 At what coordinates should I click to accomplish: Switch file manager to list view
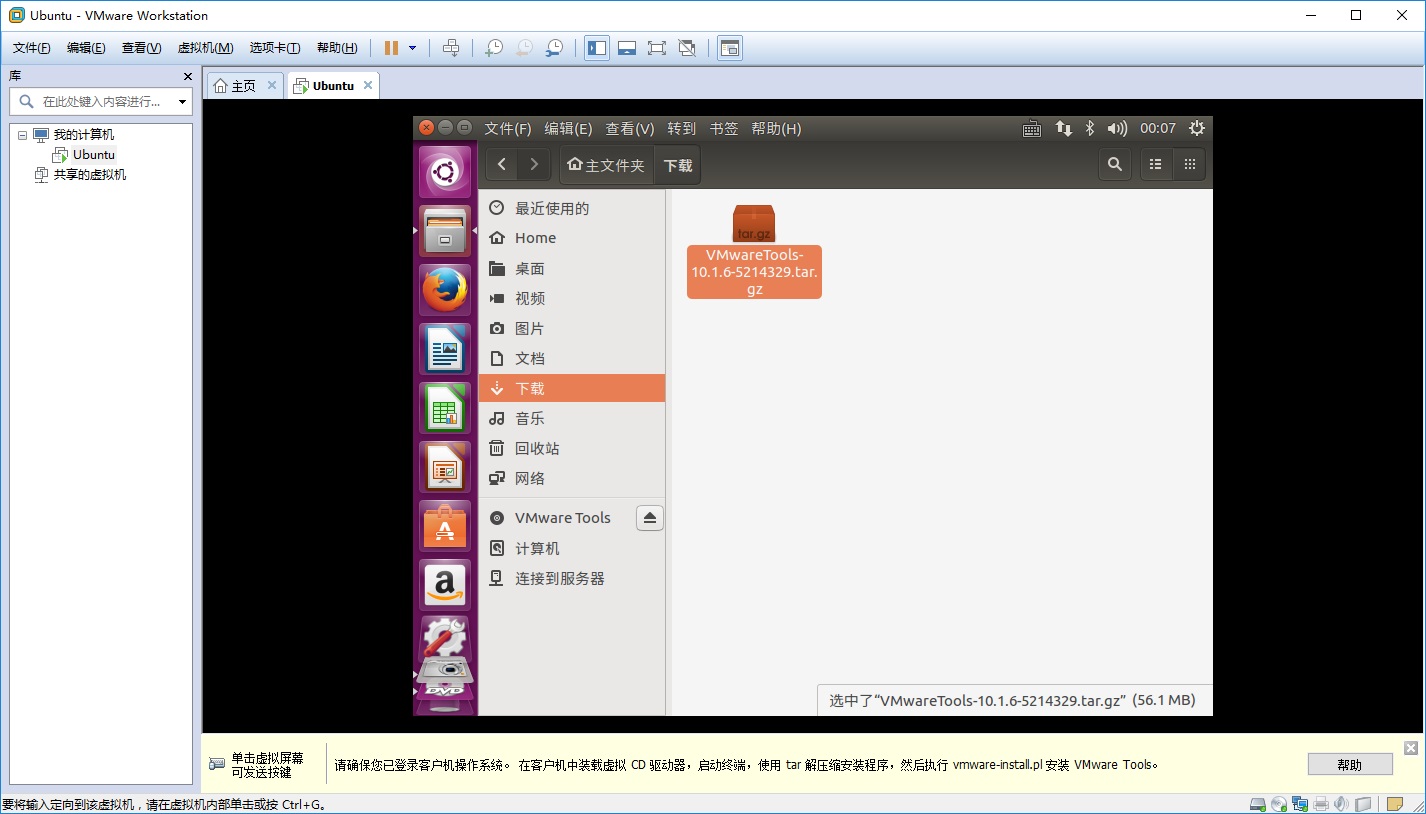point(1156,165)
